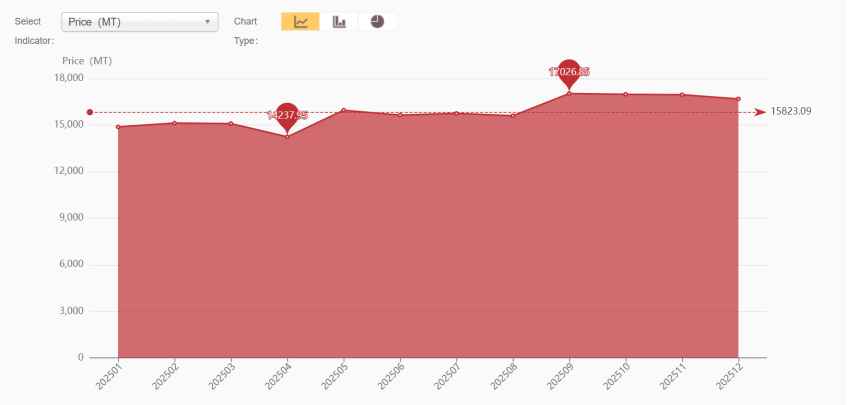
Task: Click the 202506 x-axis label
Action: (x=391, y=376)
